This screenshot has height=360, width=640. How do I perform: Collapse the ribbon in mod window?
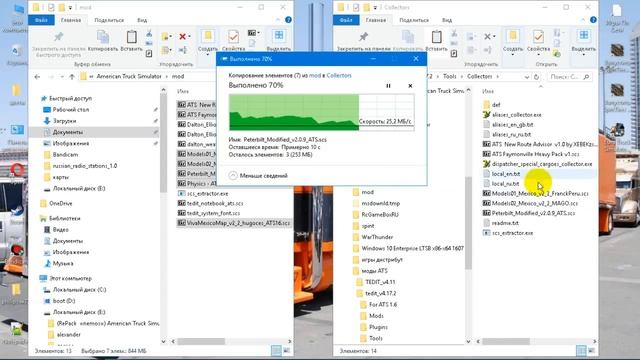pyautogui.click(x=278, y=20)
